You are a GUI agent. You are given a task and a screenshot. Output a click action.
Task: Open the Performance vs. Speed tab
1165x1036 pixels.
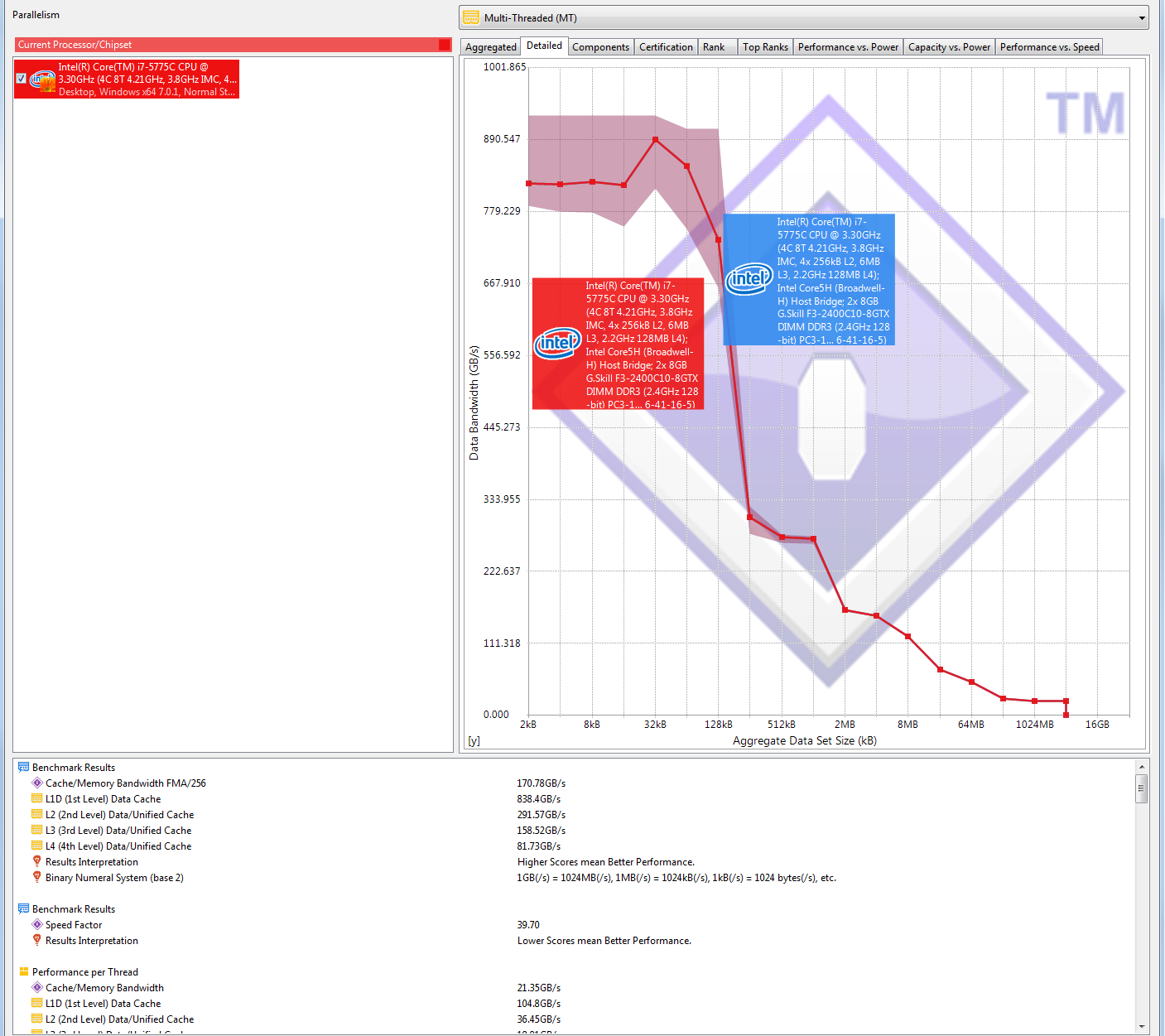pos(1049,47)
